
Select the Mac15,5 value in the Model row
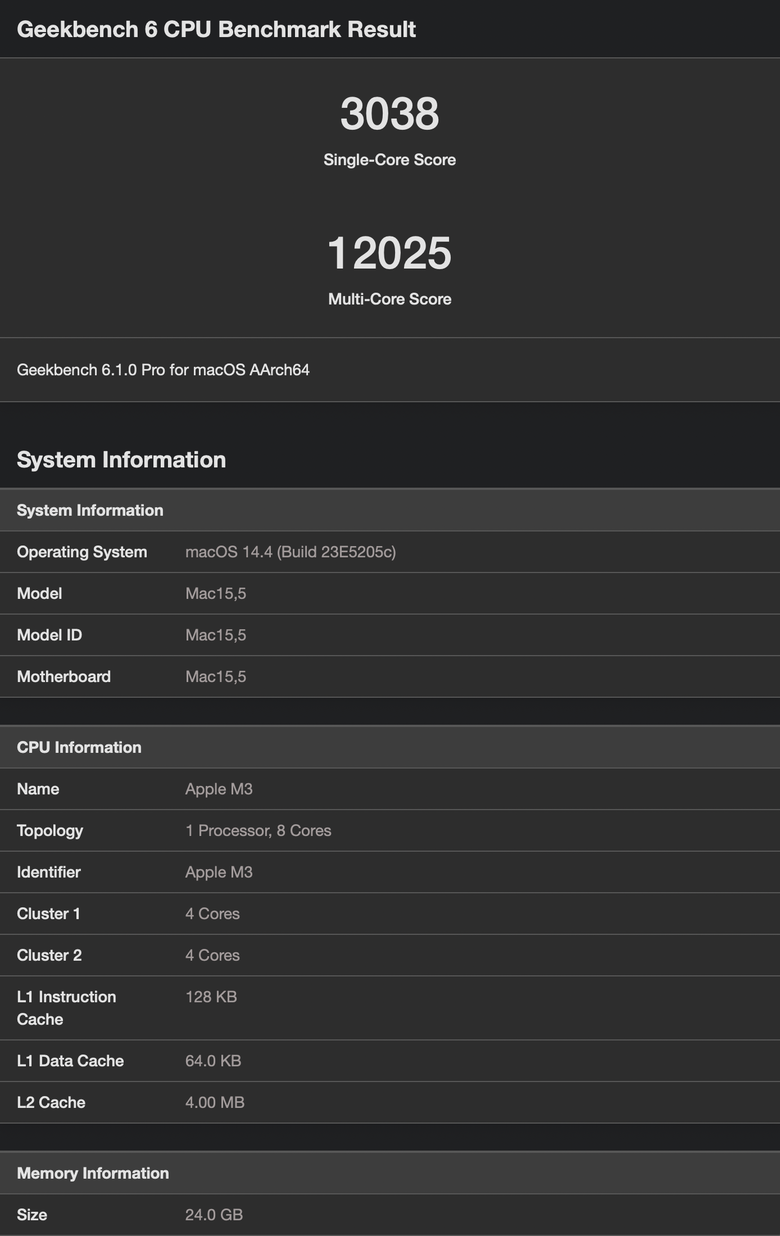tap(216, 594)
